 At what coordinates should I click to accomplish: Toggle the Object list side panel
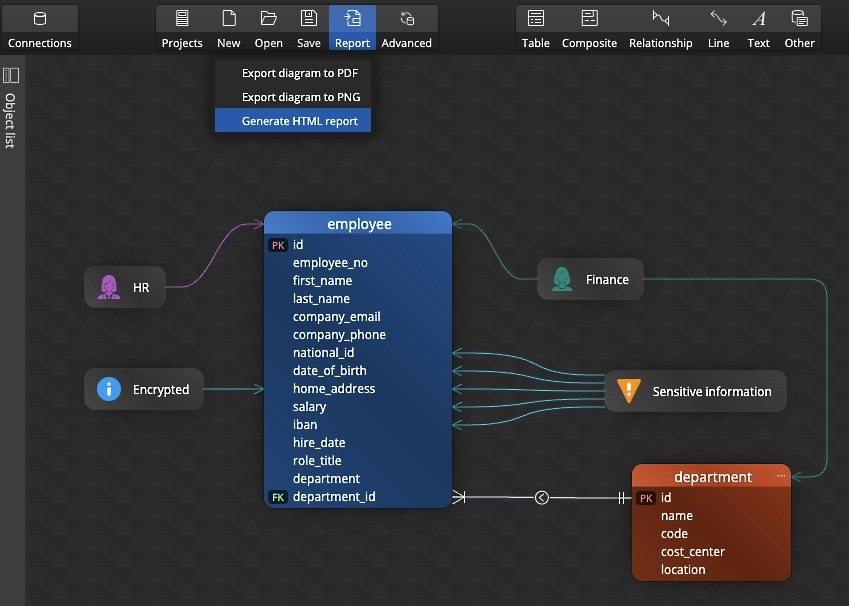pos(11,75)
